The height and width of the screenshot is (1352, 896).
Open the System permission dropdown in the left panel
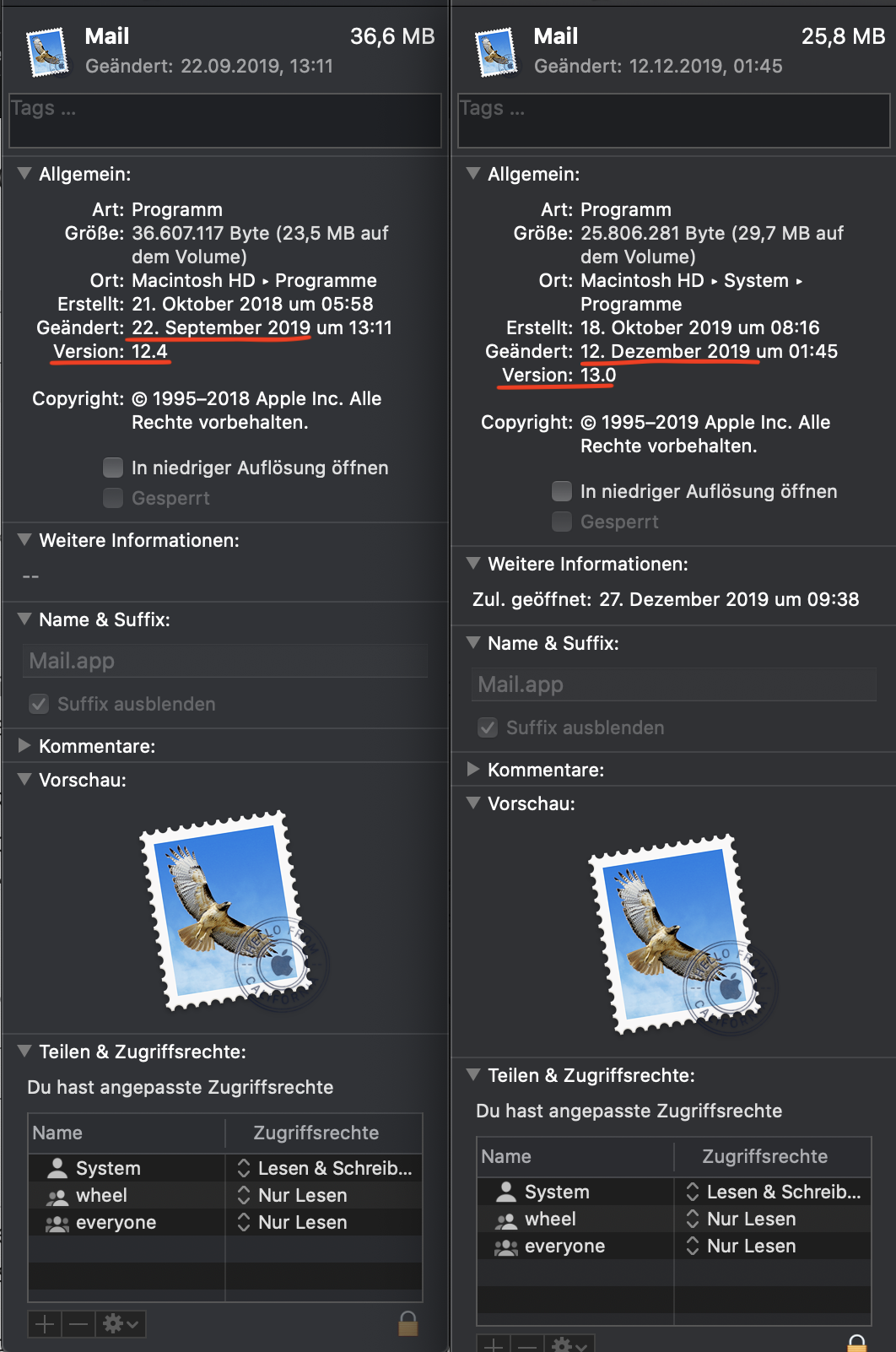pyautogui.click(x=325, y=1168)
